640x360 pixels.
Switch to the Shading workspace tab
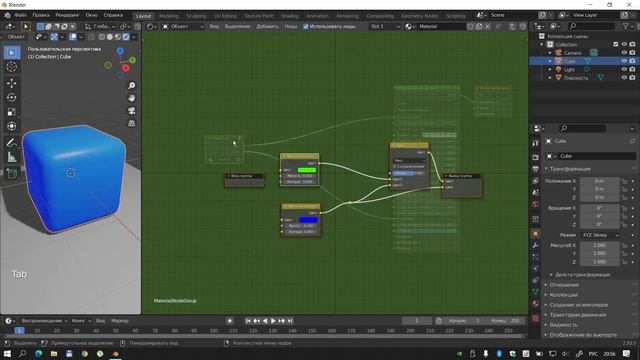click(x=290, y=16)
